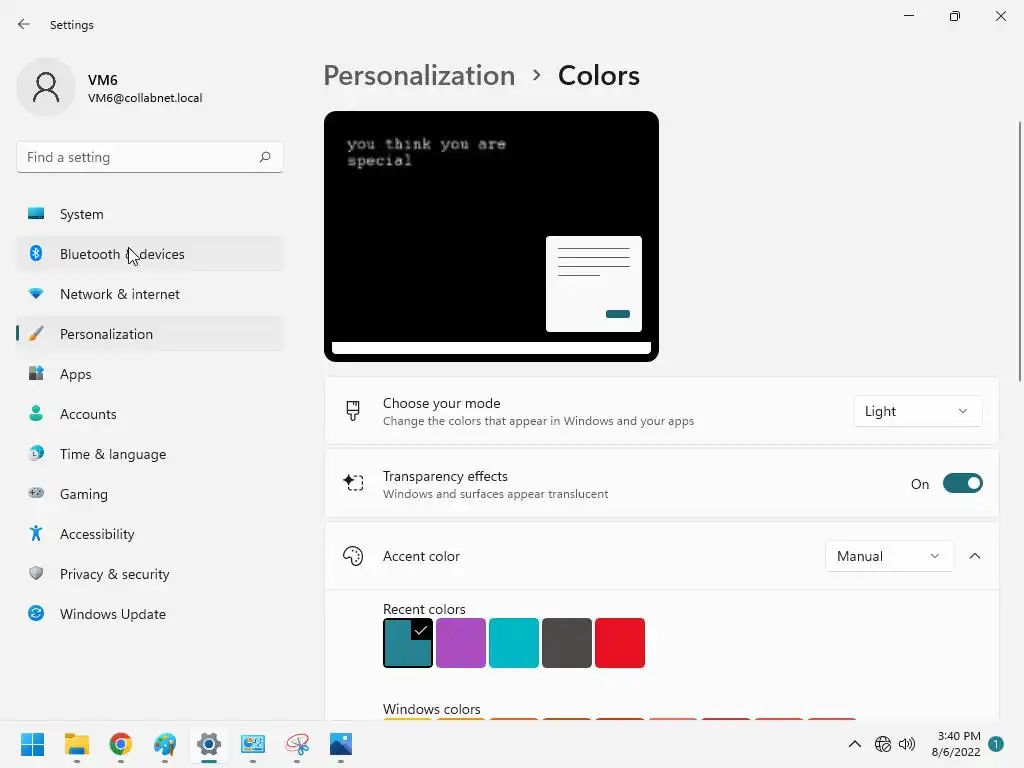Screen dimensions: 1024x768
Task: Open the System settings category
Action: click(x=150, y=214)
